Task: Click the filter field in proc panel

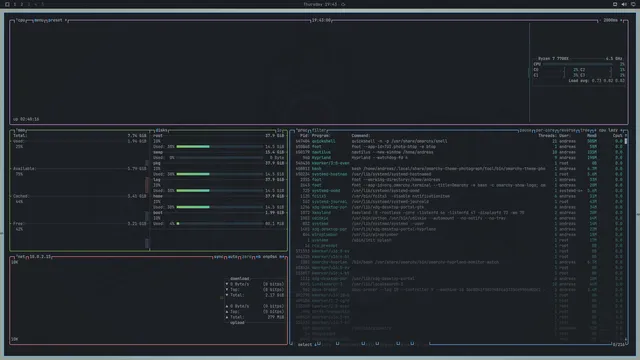Action: (319, 131)
